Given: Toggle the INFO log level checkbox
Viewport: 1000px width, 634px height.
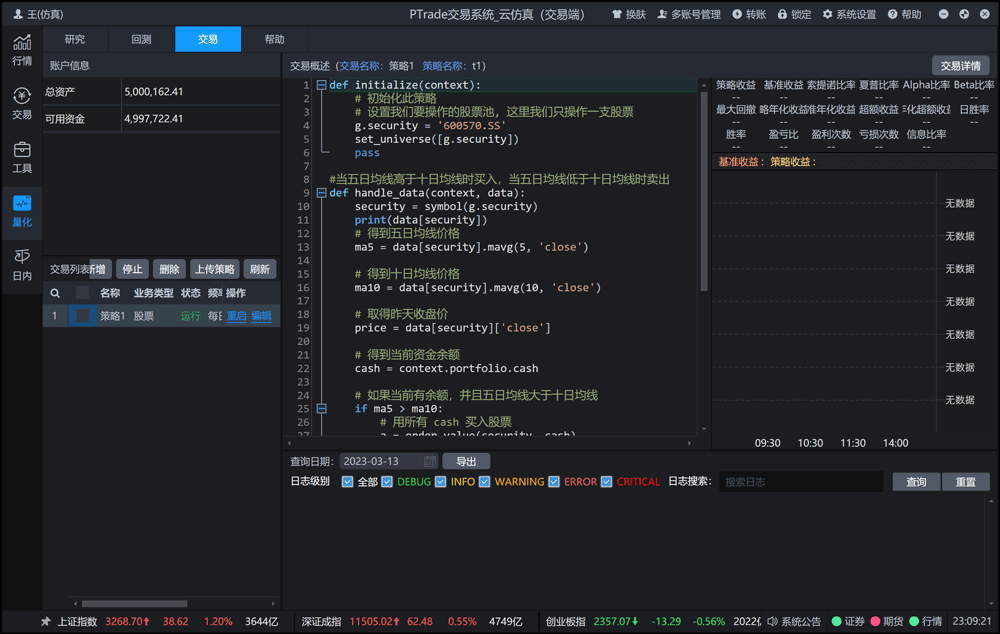Looking at the screenshot, I should 441,482.
